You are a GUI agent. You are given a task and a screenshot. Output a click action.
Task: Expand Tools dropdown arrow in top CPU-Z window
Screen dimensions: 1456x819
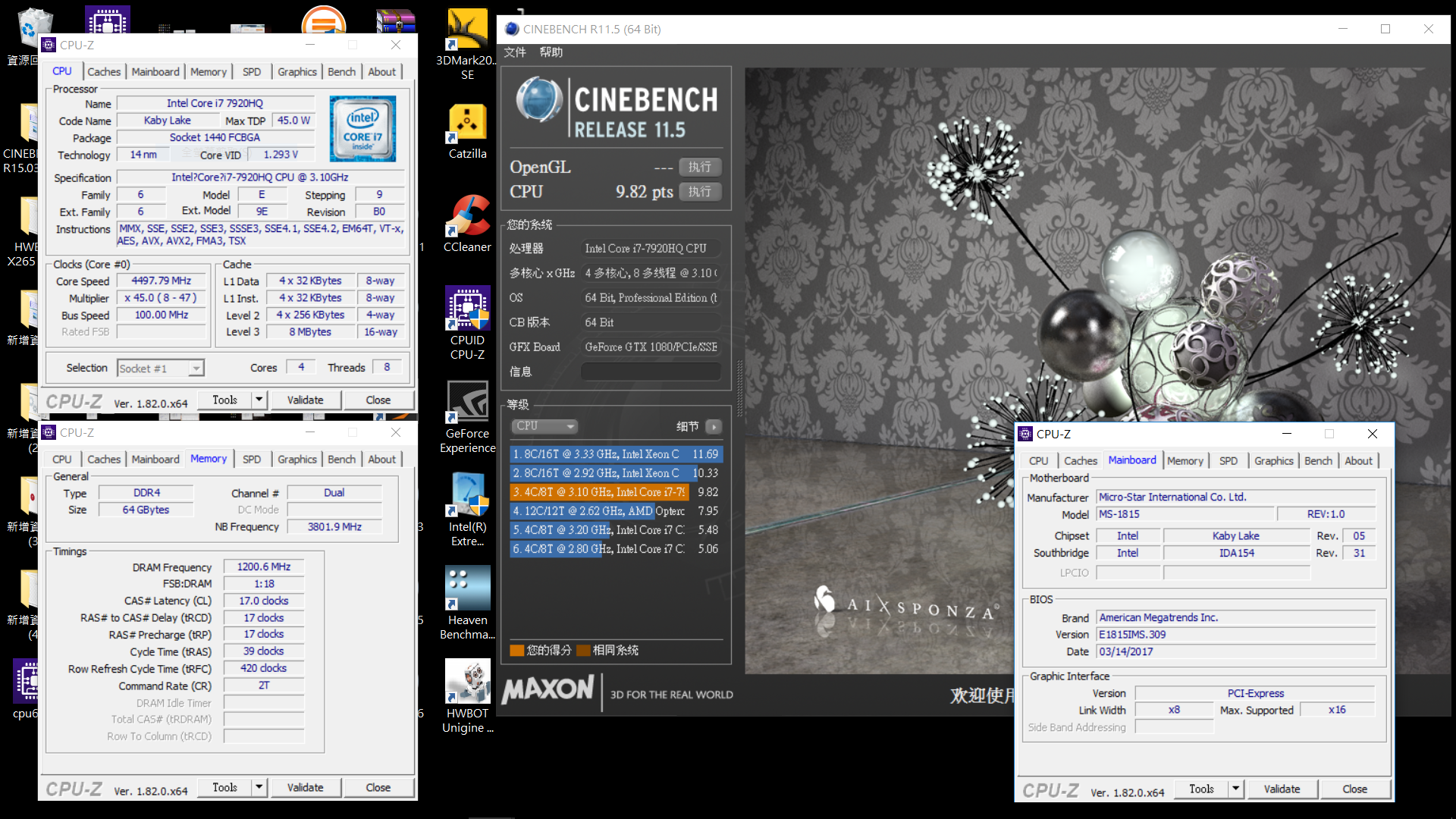tap(259, 400)
